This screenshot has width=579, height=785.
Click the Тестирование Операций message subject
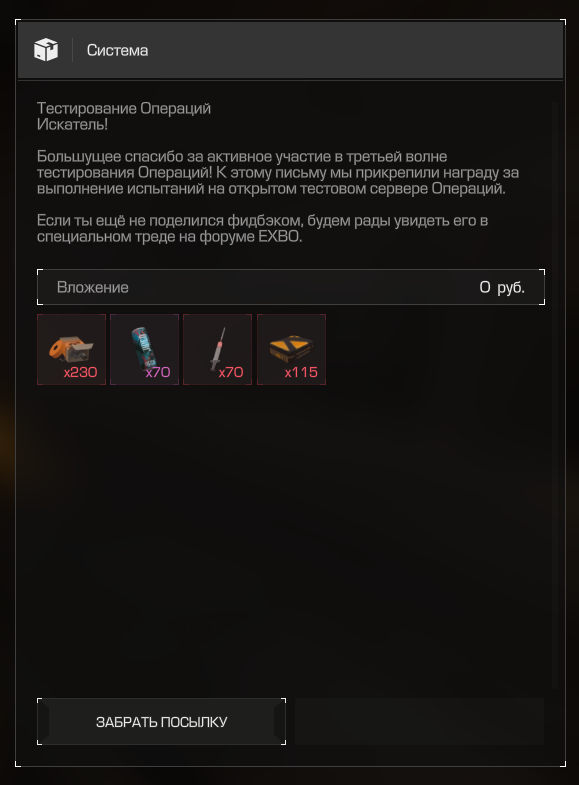click(124, 108)
